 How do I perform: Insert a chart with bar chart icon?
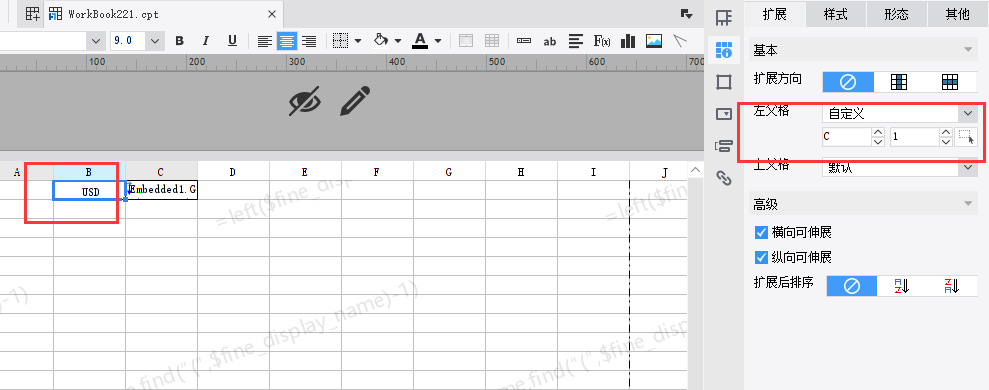pyautogui.click(x=628, y=41)
